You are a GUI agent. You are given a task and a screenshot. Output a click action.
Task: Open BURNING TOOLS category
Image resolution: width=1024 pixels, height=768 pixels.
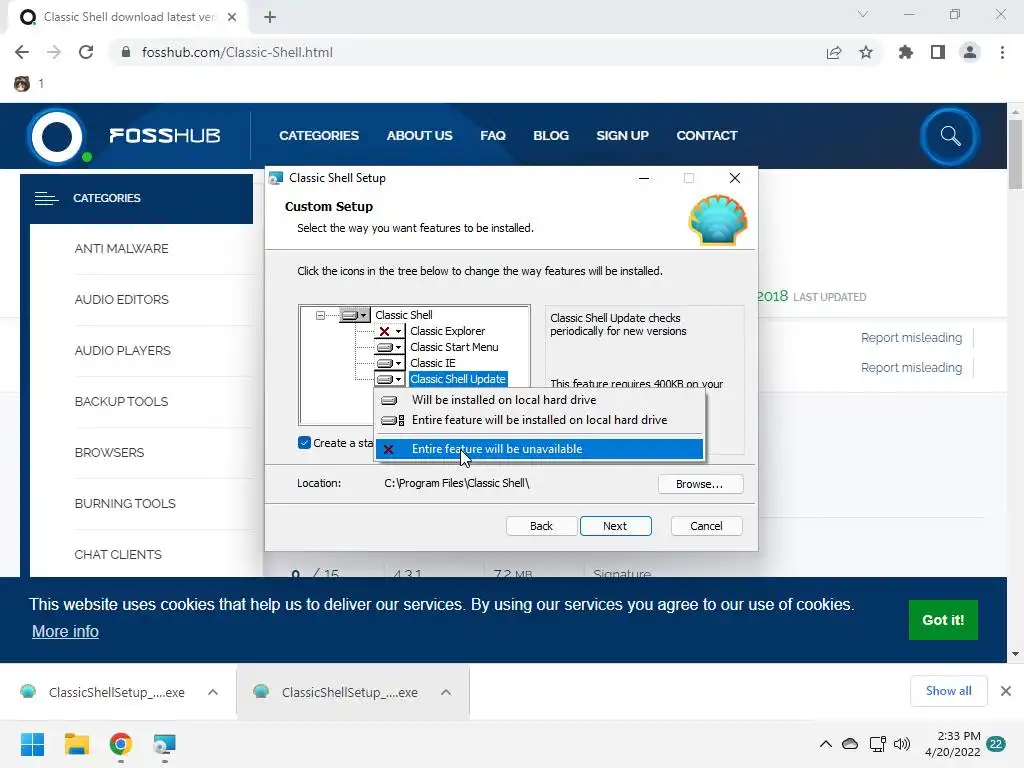point(125,503)
